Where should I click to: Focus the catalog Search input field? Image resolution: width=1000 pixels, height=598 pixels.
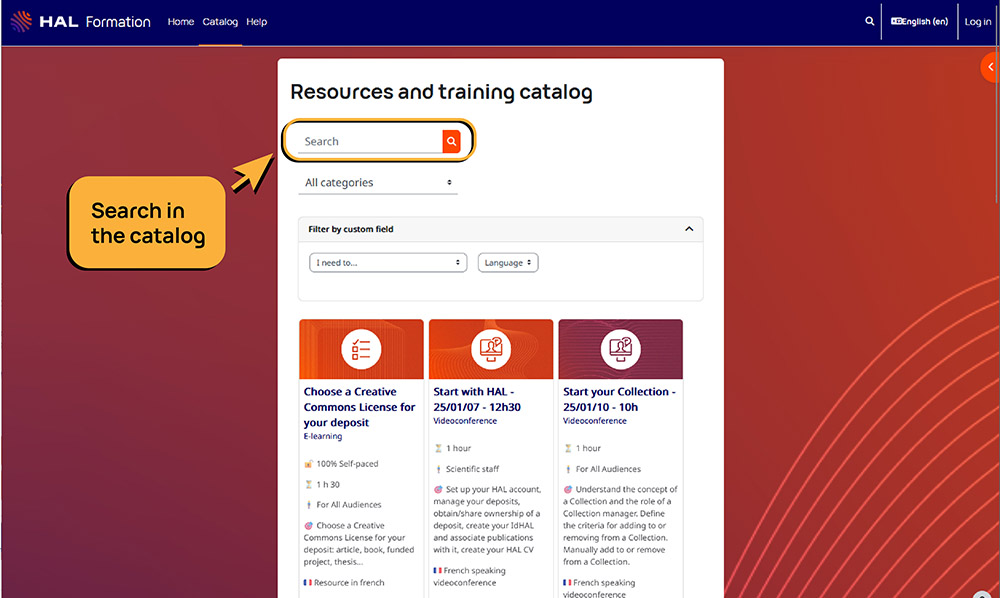coord(370,141)
